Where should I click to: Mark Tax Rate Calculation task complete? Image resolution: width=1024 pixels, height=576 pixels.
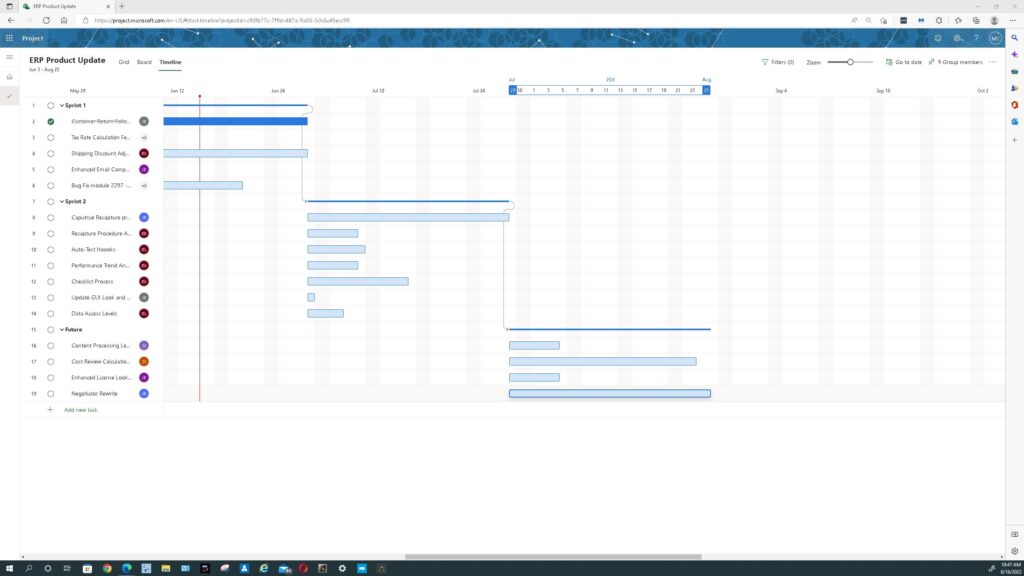(51, 137)
